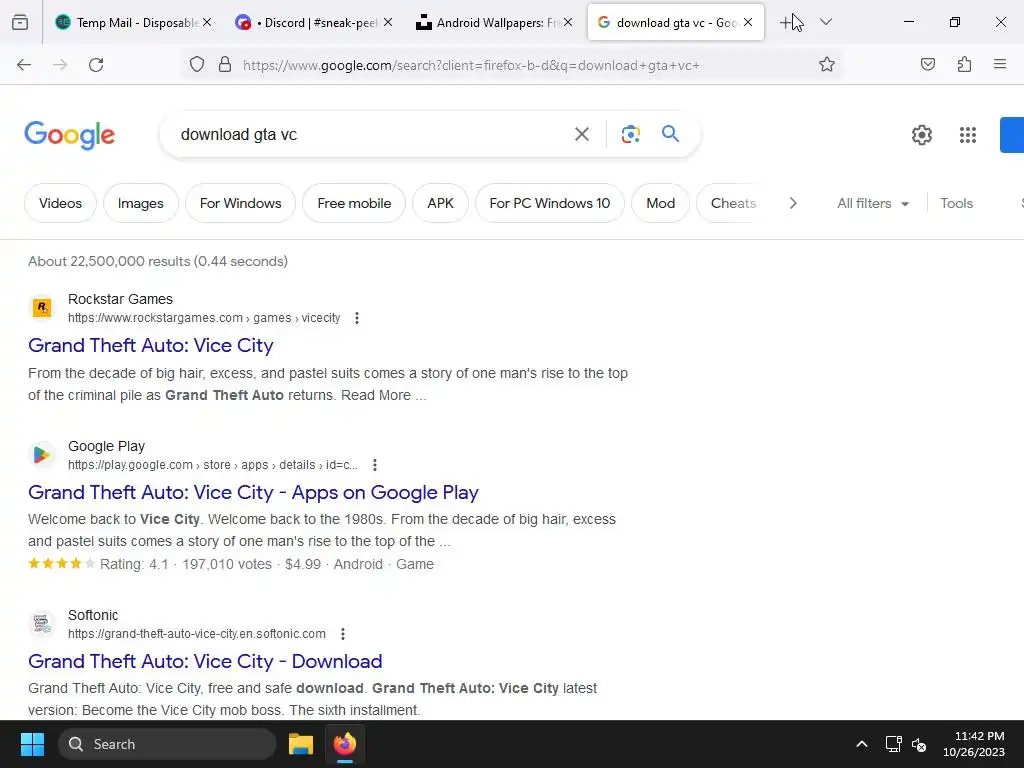Screen dimensions: 1024x768
Task: Filter results by Images
Action: (x=140, y=203)
